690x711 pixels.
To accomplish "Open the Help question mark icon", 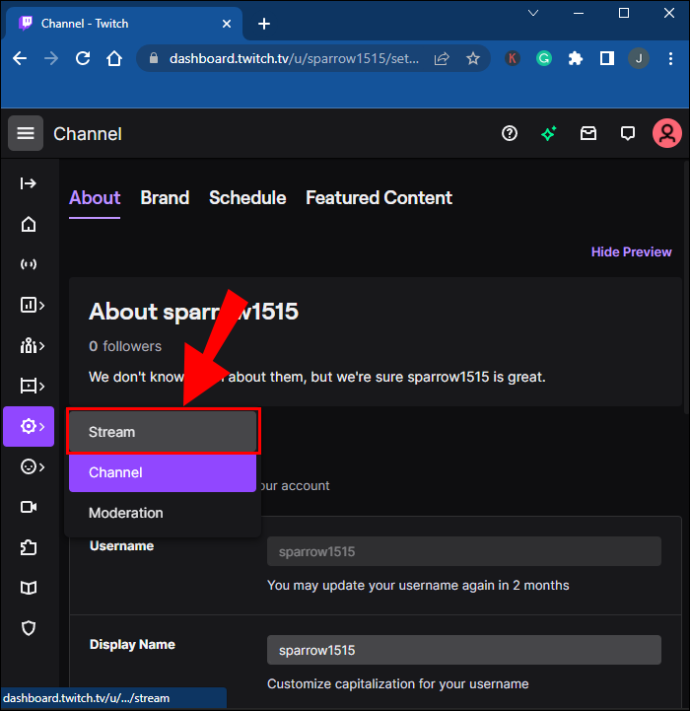I will tap(510, 133).
